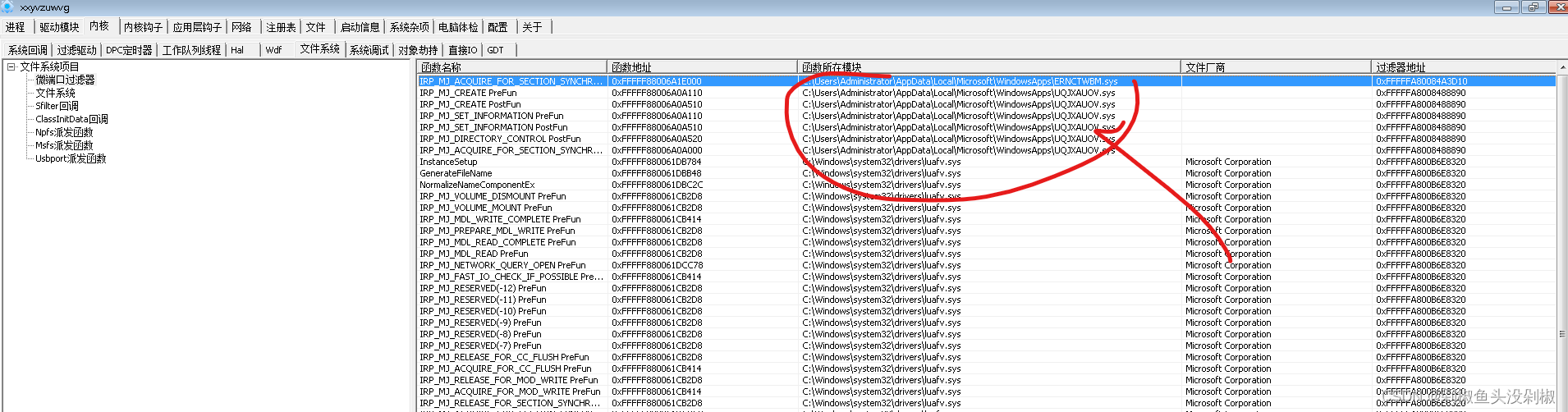Sort by the 函数地址 column header
The height and width of the screenshot is (412, 1568).
click(x=703, y=67)
